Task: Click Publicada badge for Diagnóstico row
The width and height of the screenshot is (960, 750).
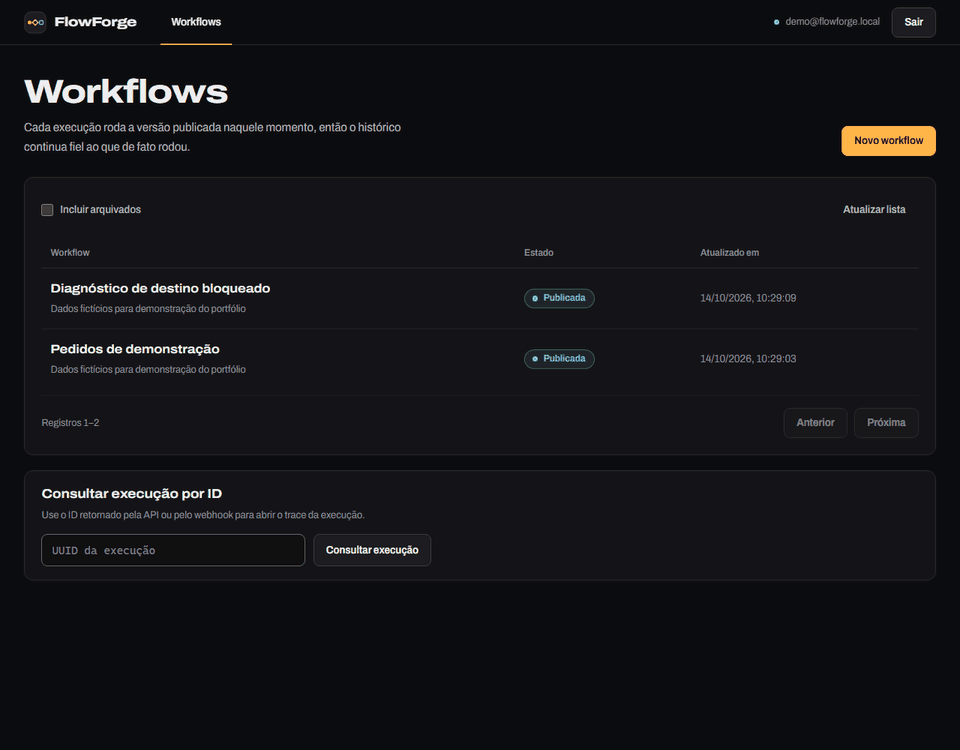Action: click(559, 298)
